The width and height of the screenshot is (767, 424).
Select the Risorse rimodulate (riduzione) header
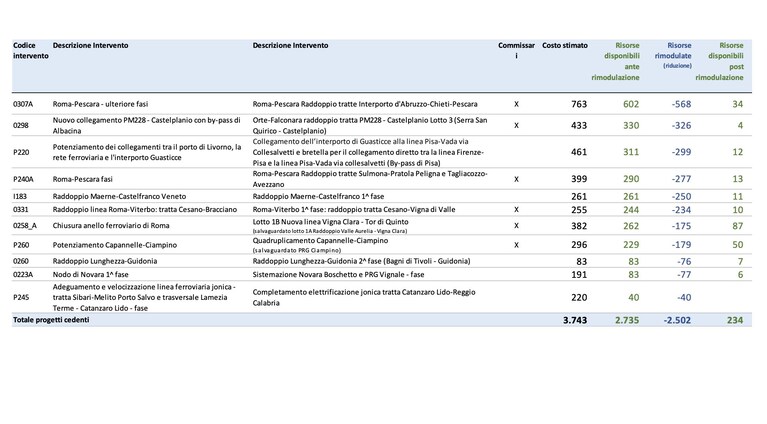(673, 55)
